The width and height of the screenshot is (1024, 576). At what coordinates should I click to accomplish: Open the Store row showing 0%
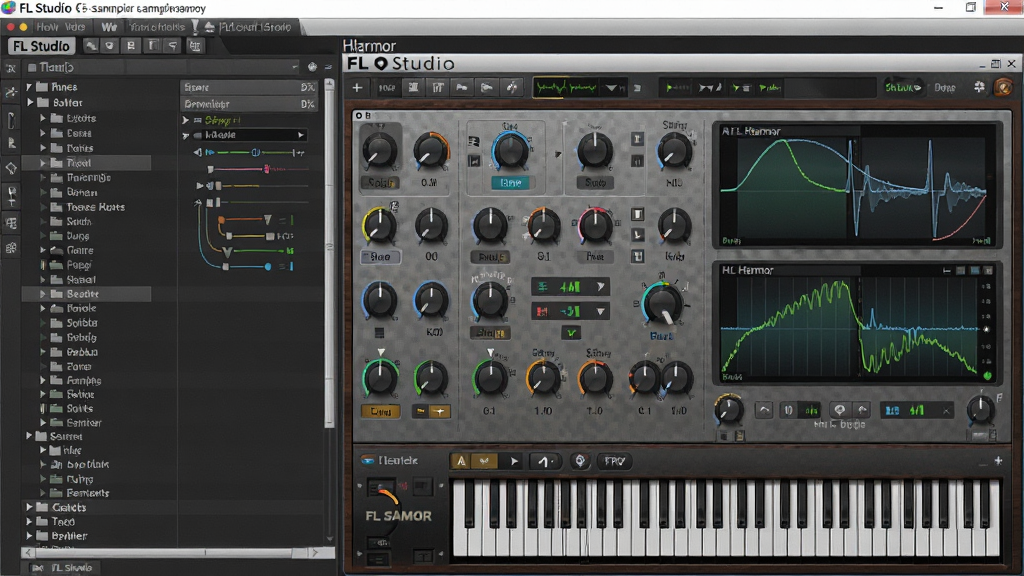[249, 87]
